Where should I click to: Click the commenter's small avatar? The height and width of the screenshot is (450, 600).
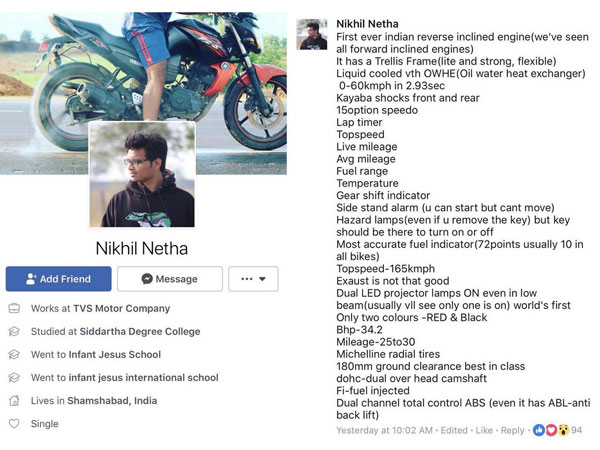point(312,33)
